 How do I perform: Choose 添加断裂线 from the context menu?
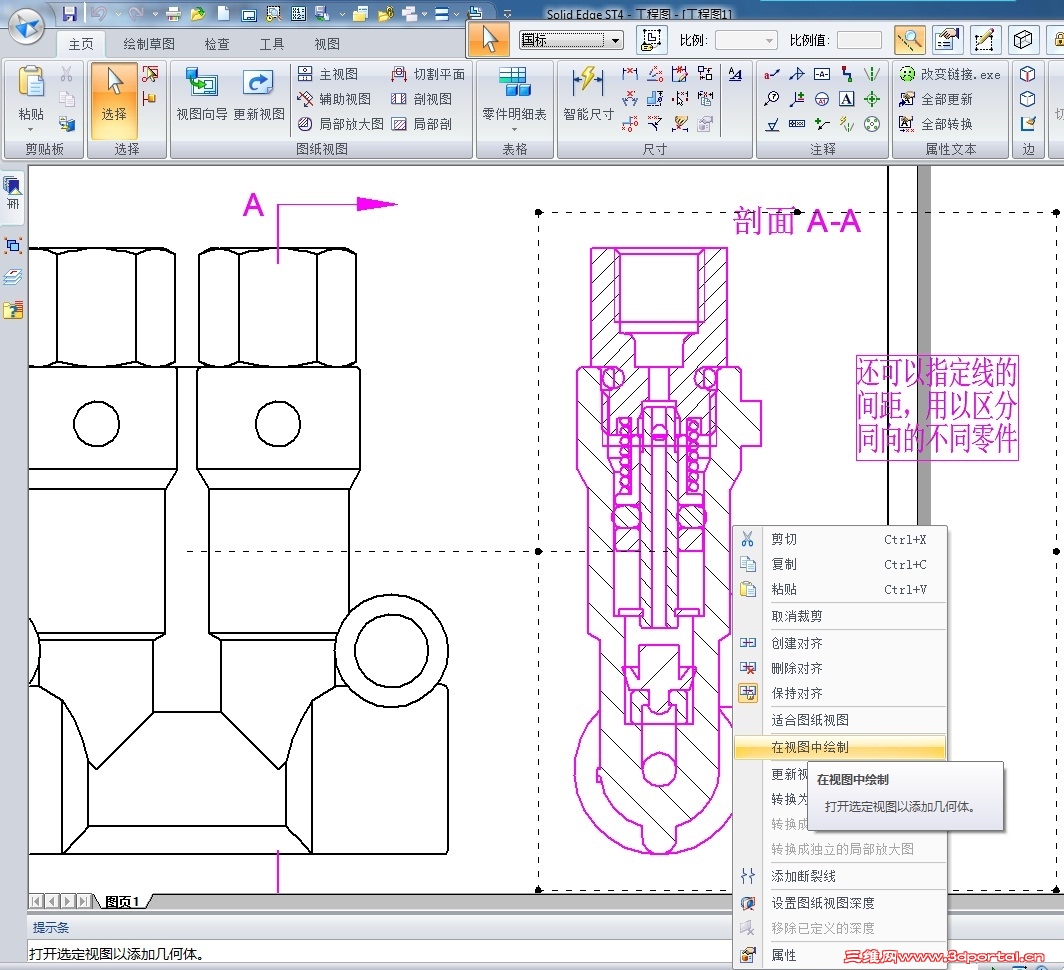click(x=840, y=876)
